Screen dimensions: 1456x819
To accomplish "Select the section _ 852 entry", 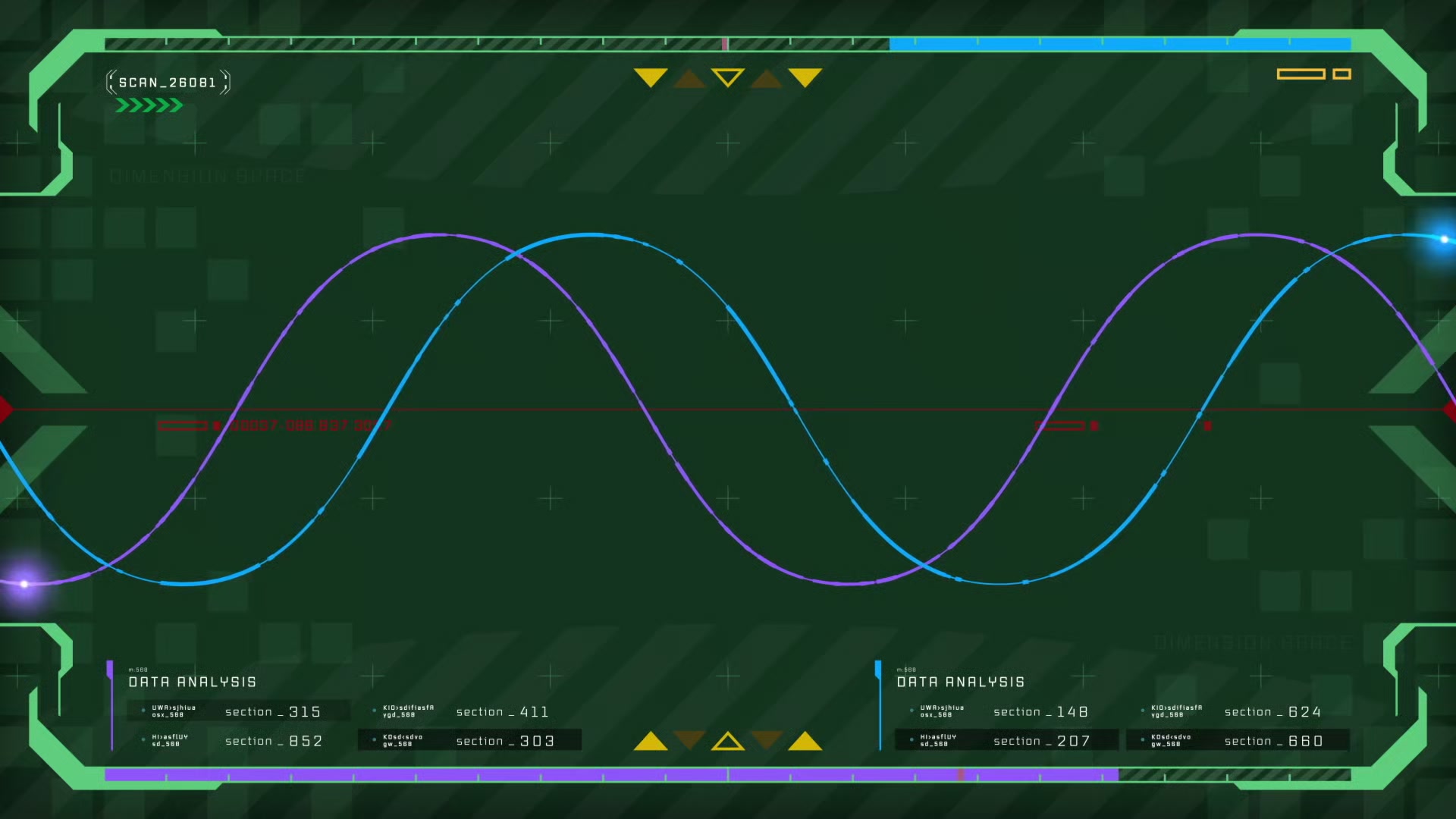I will [x=273, y=741].
